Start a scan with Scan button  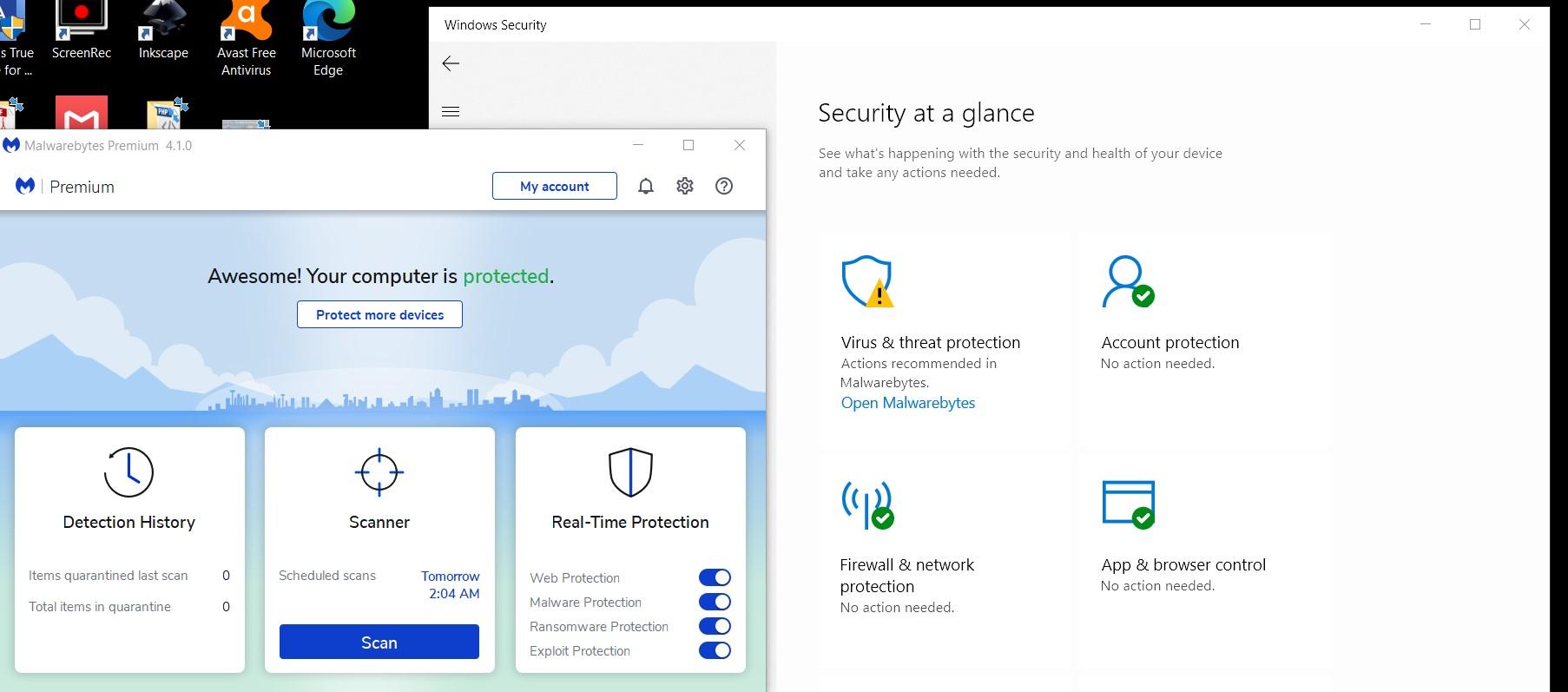pyautogui.click(x=379, y=642)
